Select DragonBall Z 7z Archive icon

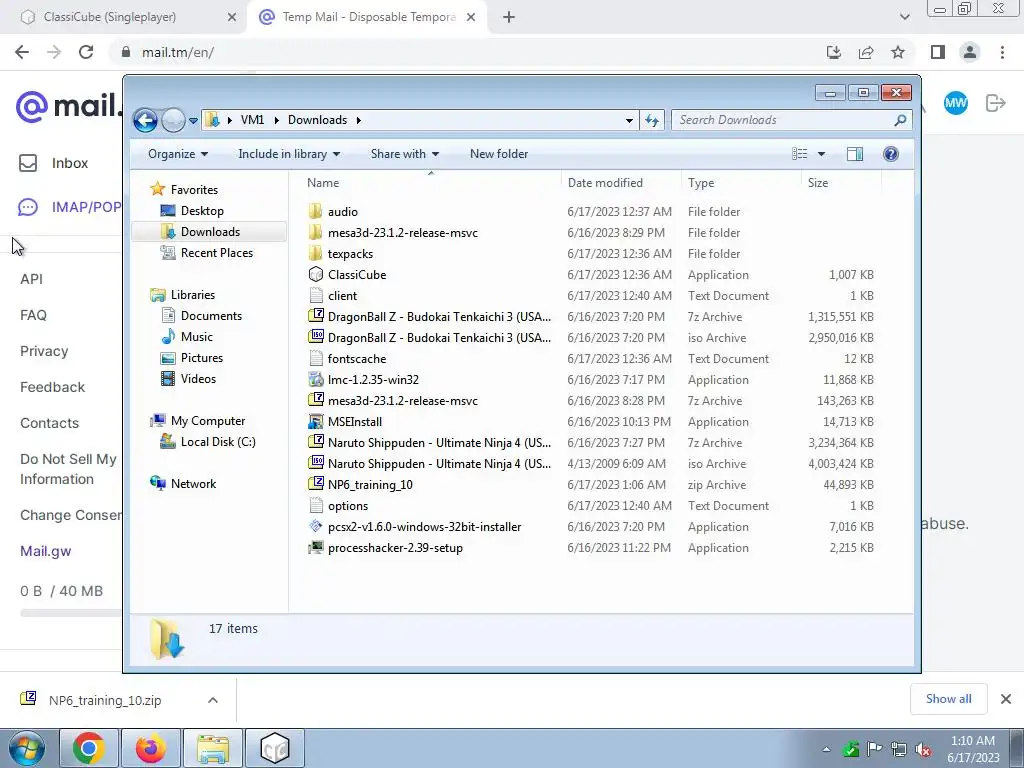pos(315,316)
